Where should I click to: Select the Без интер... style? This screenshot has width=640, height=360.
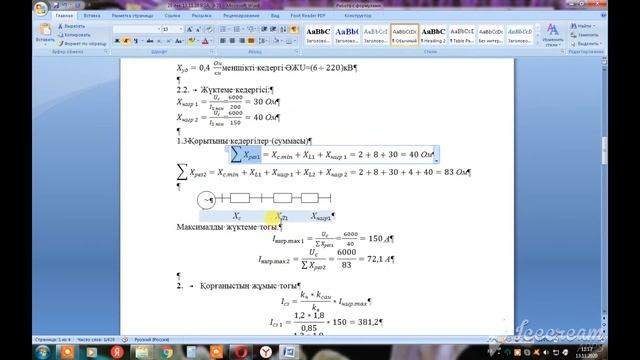(x=491, y=35)
